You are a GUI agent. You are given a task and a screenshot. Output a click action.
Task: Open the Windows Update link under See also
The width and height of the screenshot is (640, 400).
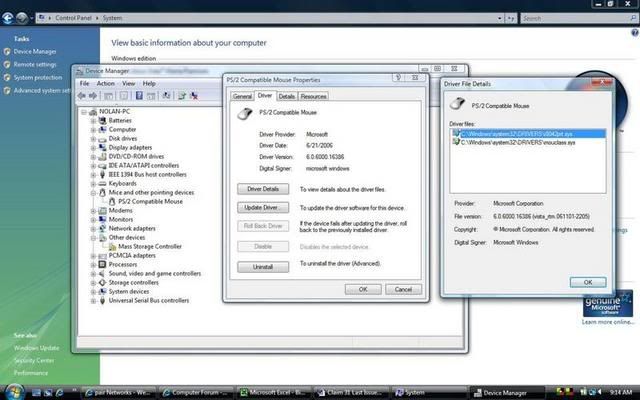[x=36, y=348]
